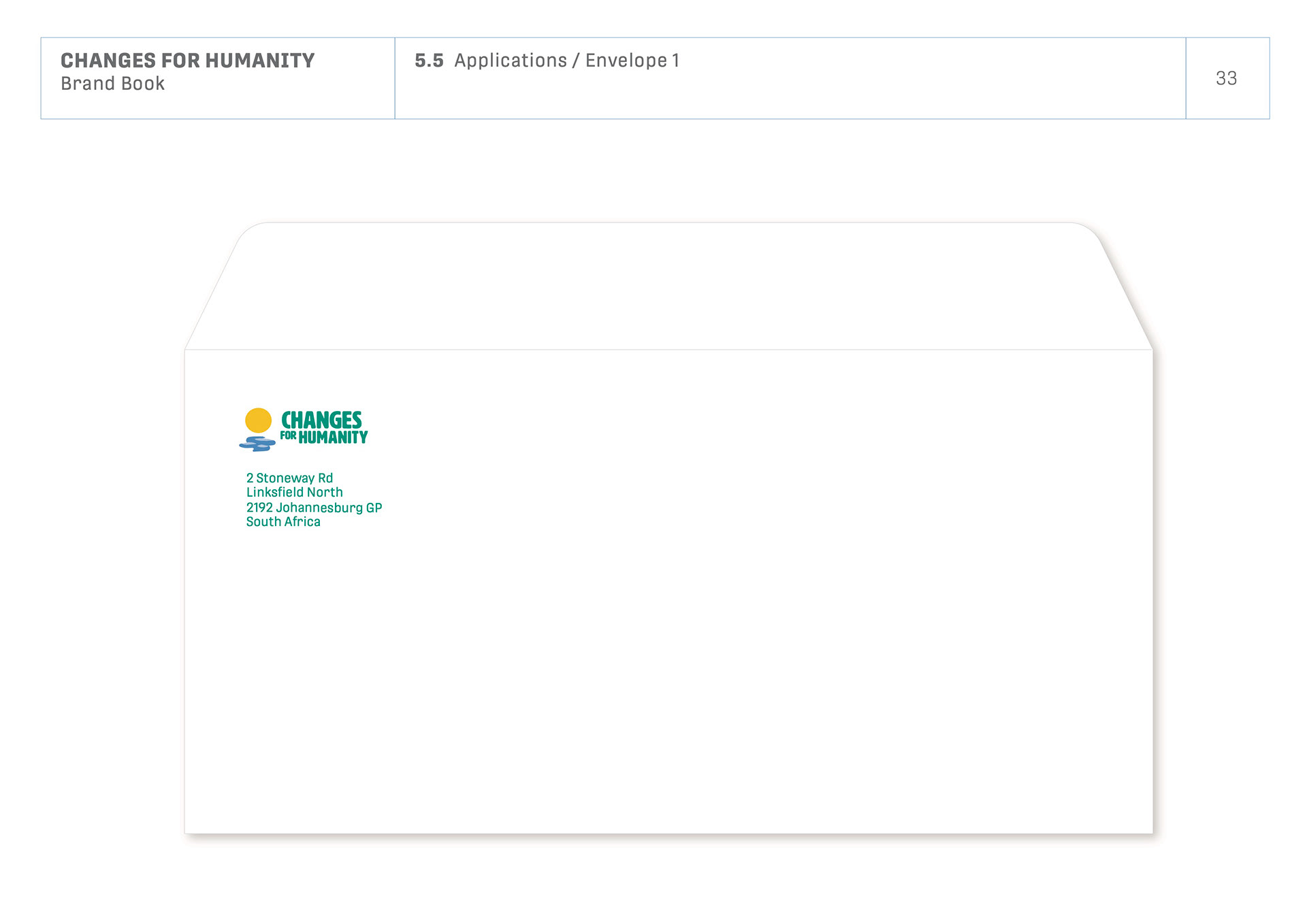Click the page number '33'
Viewport: 1307px width, 924px height.
[x=1226, y=78]
